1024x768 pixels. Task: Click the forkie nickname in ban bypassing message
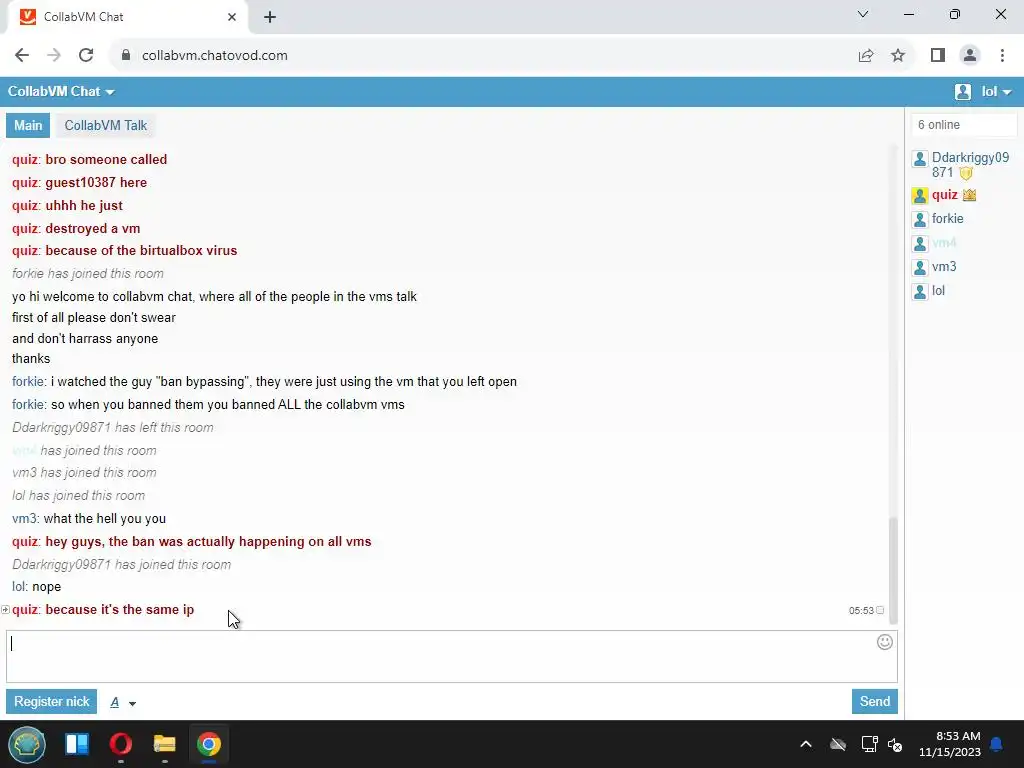pos(29,381)
